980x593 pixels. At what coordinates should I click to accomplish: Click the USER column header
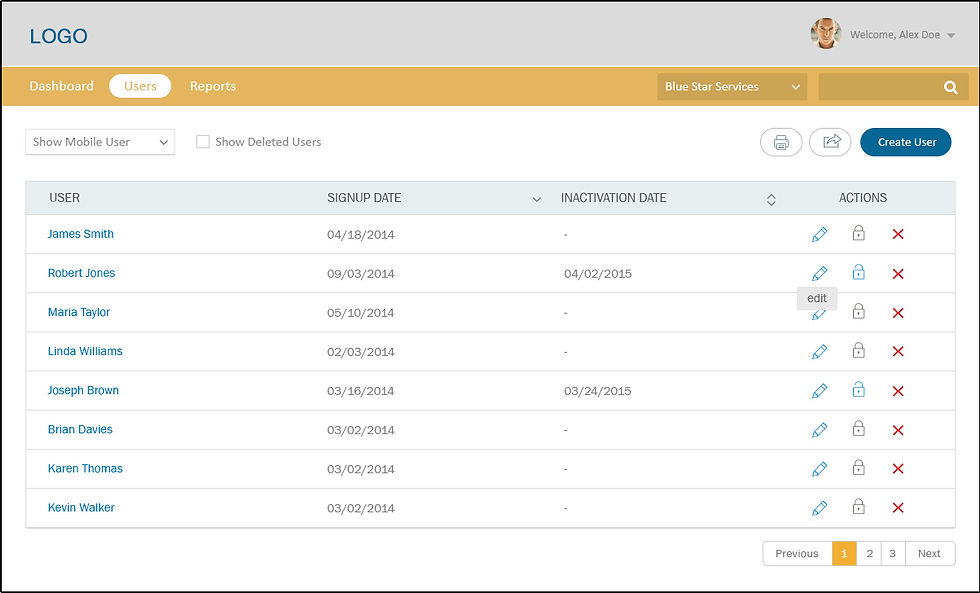pos(64,198)
